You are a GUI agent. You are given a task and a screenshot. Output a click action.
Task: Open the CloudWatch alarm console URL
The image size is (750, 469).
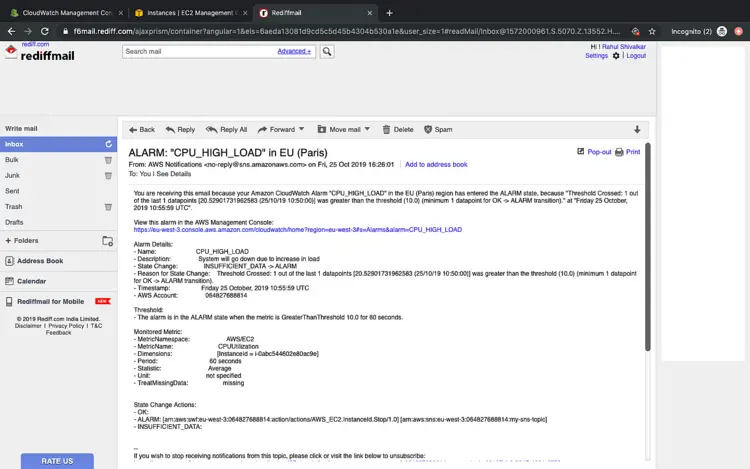[x=298, y=230]
